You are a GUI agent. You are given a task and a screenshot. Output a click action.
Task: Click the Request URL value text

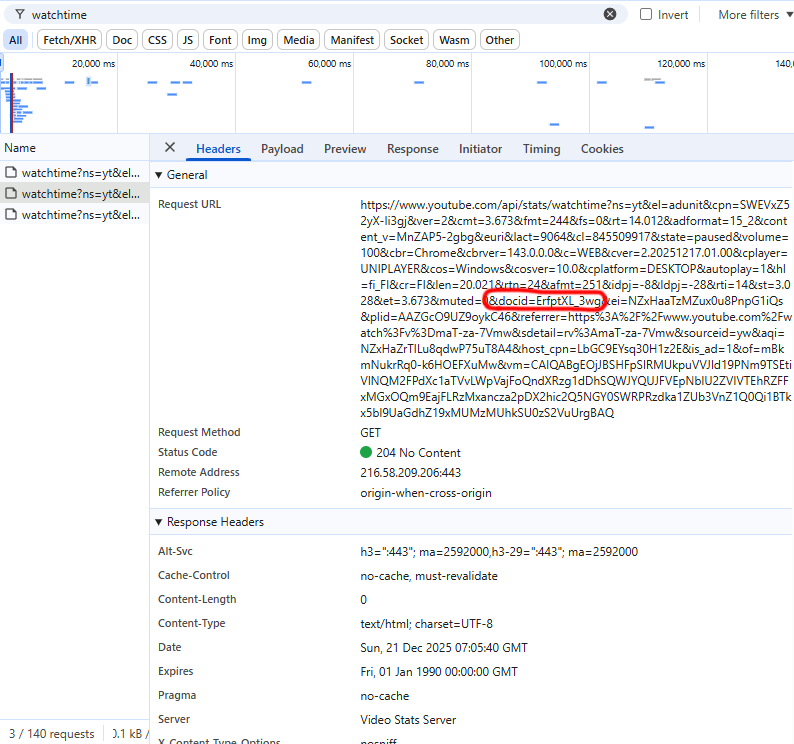point(576,308)
